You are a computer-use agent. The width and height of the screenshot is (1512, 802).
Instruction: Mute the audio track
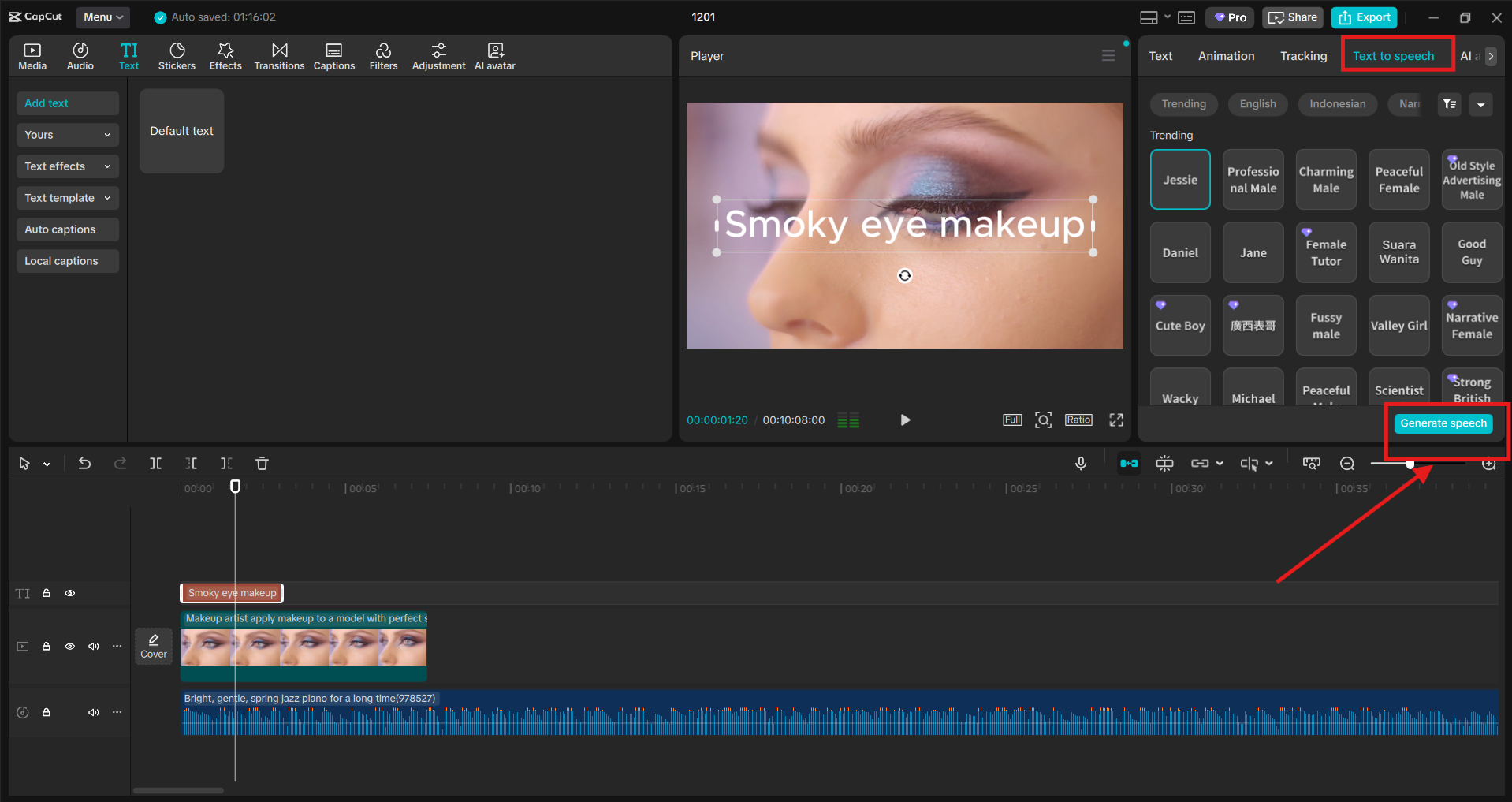click(x=94, y=712)
